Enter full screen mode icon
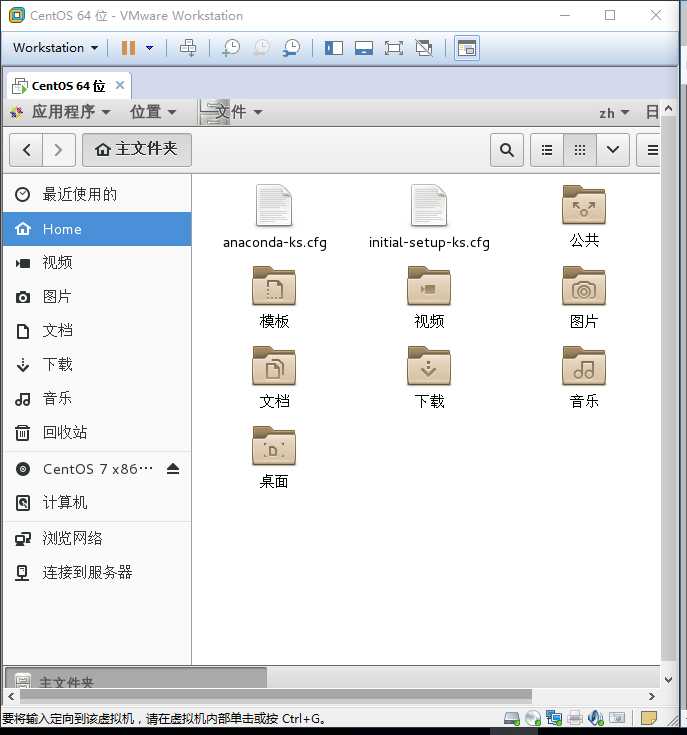The height and width of the screenshot is (735, 687). [x=394, y=48]
